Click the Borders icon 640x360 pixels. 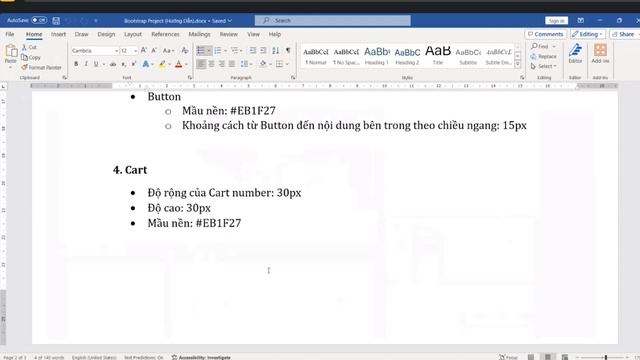(279, 64)
